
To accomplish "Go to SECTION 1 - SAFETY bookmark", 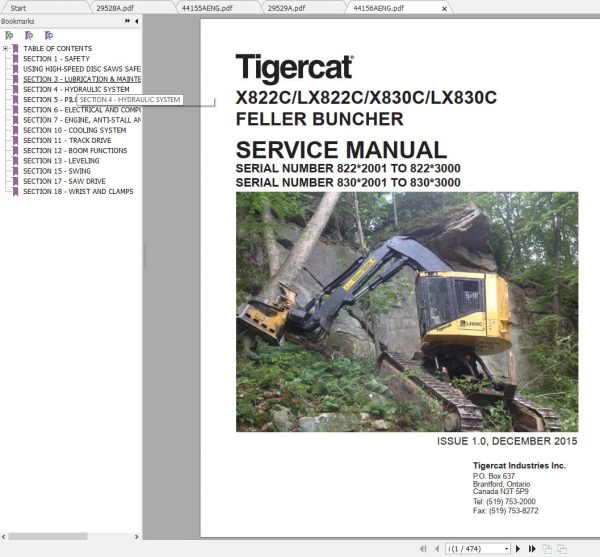I will [56, 59].
